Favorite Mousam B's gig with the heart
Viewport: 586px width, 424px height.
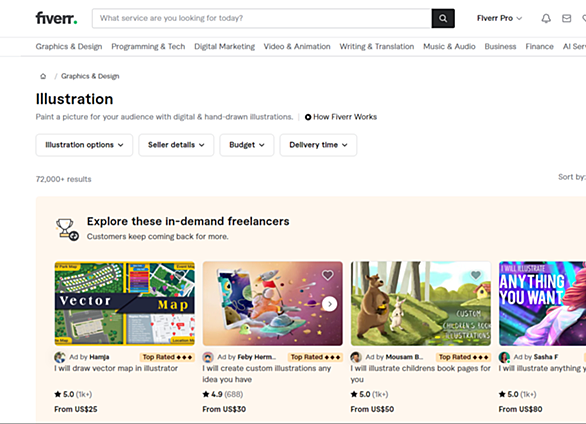tap(476, 275)
